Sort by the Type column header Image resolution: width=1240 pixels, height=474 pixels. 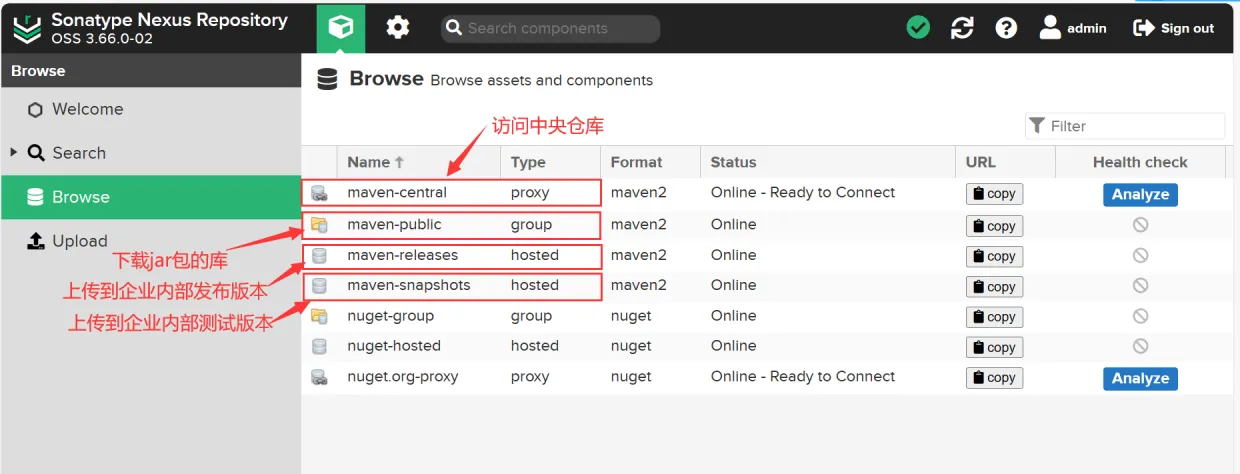[x=550, y=162]
